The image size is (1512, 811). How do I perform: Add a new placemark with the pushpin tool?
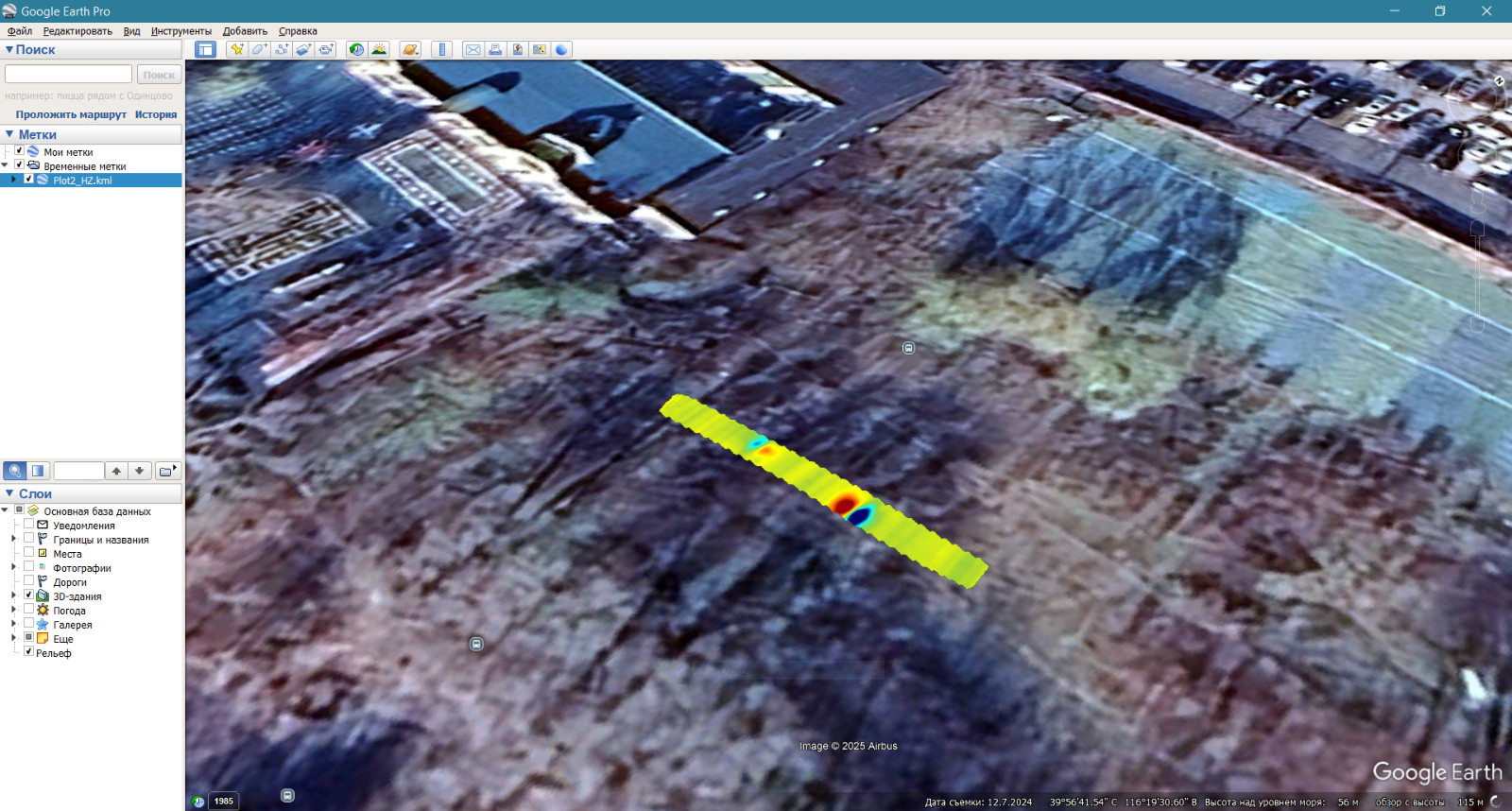tap(236, 49)
